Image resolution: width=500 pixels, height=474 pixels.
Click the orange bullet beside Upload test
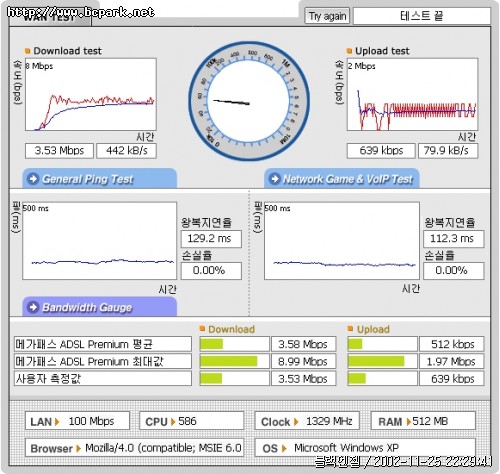coord(349,51)
